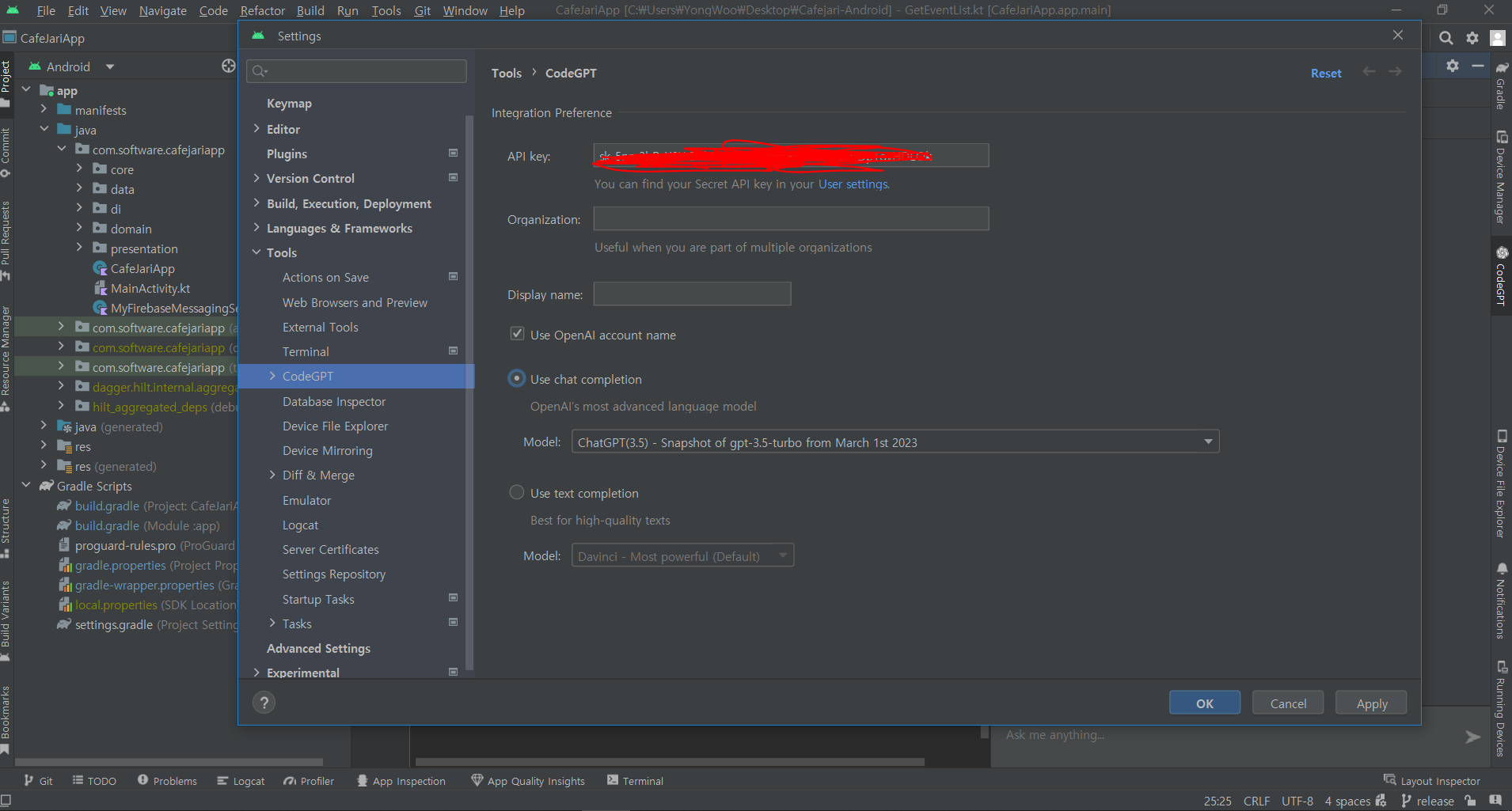Open the Profiler tool window
Image resolution: width=1512 pixels, height=811 pixels.
309,781
